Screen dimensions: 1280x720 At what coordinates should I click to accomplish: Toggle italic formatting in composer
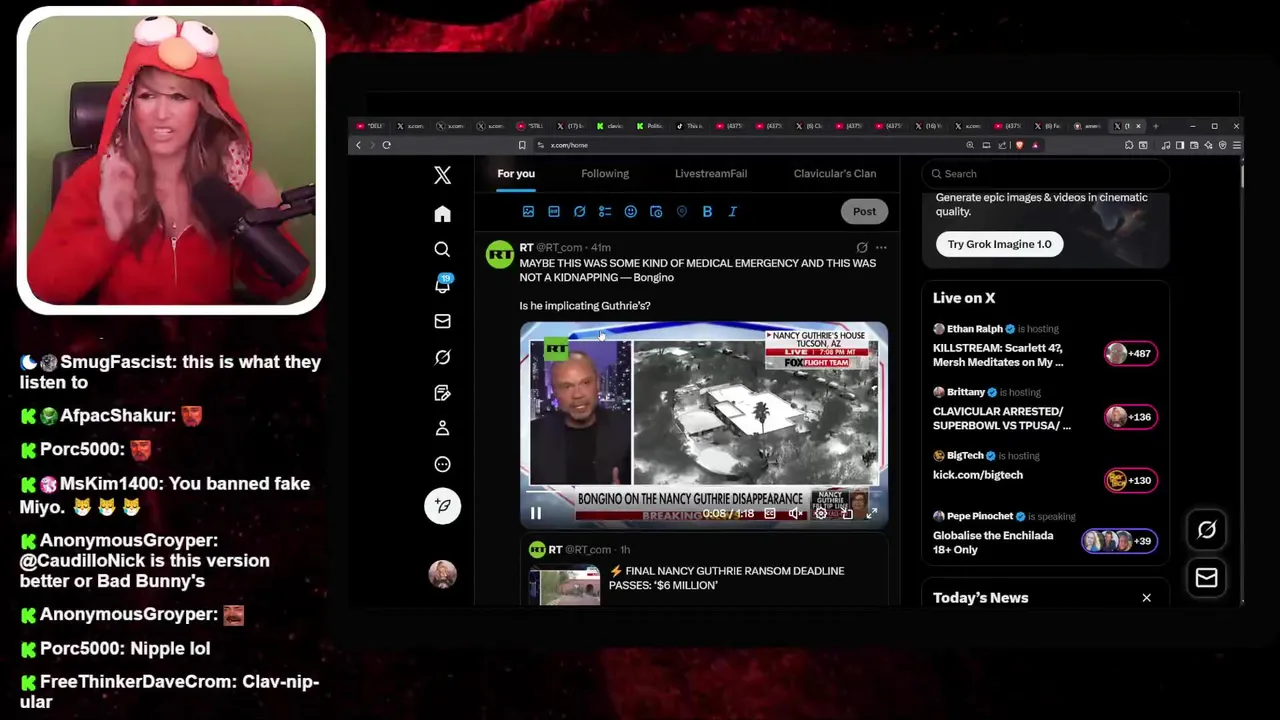point(732,212)
